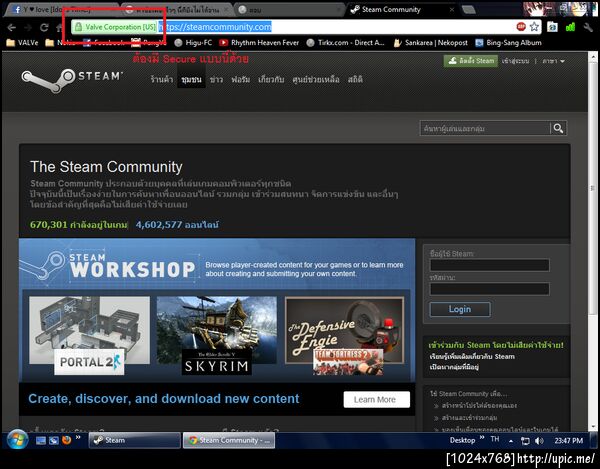This screenshot has height=469, width=600.
Task: Click the players and groups search field
Action: (x=485, y=129)
